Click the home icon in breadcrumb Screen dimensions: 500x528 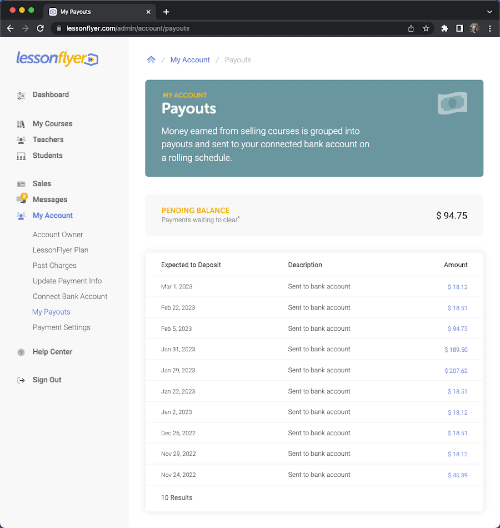pos(151,60)
